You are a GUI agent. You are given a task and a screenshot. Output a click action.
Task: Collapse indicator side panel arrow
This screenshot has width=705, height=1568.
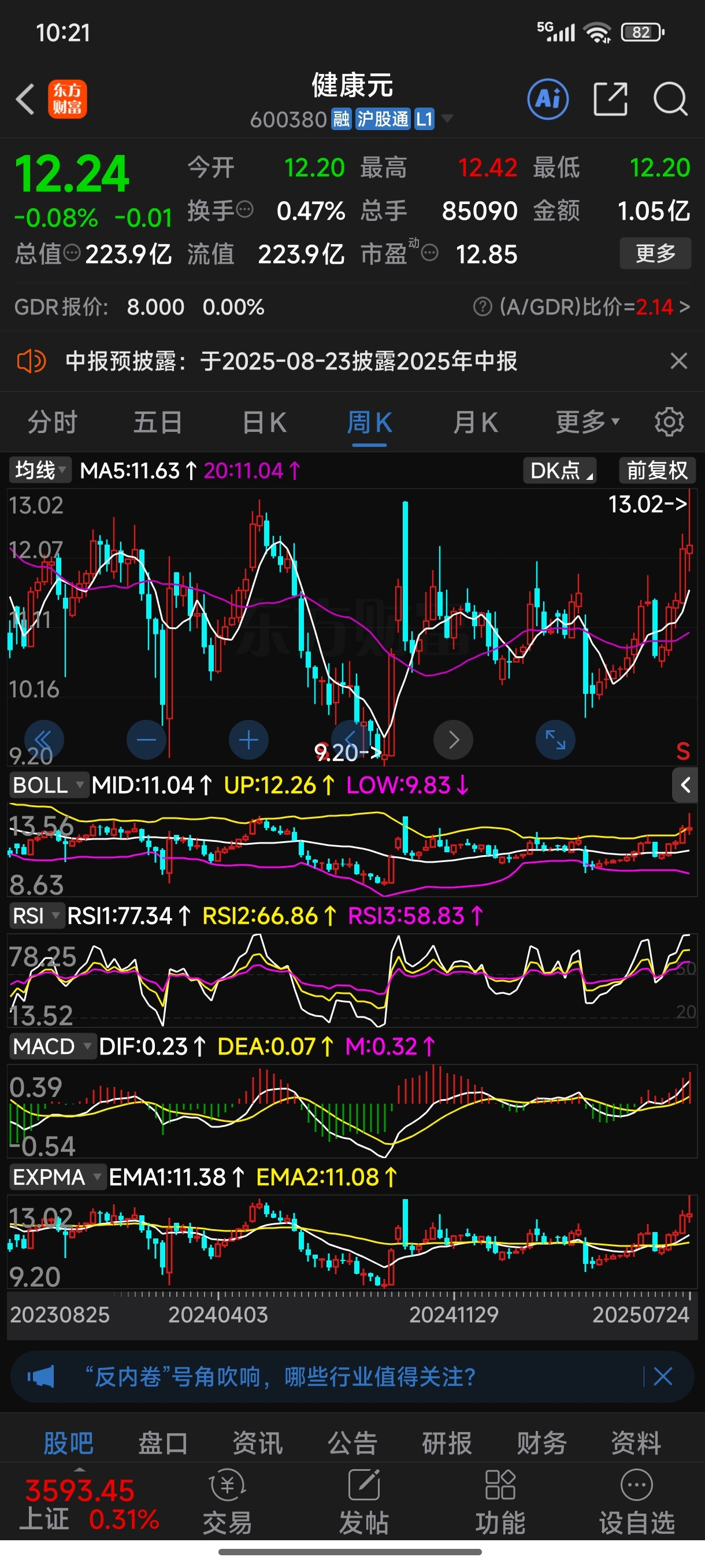click(685, 785)
